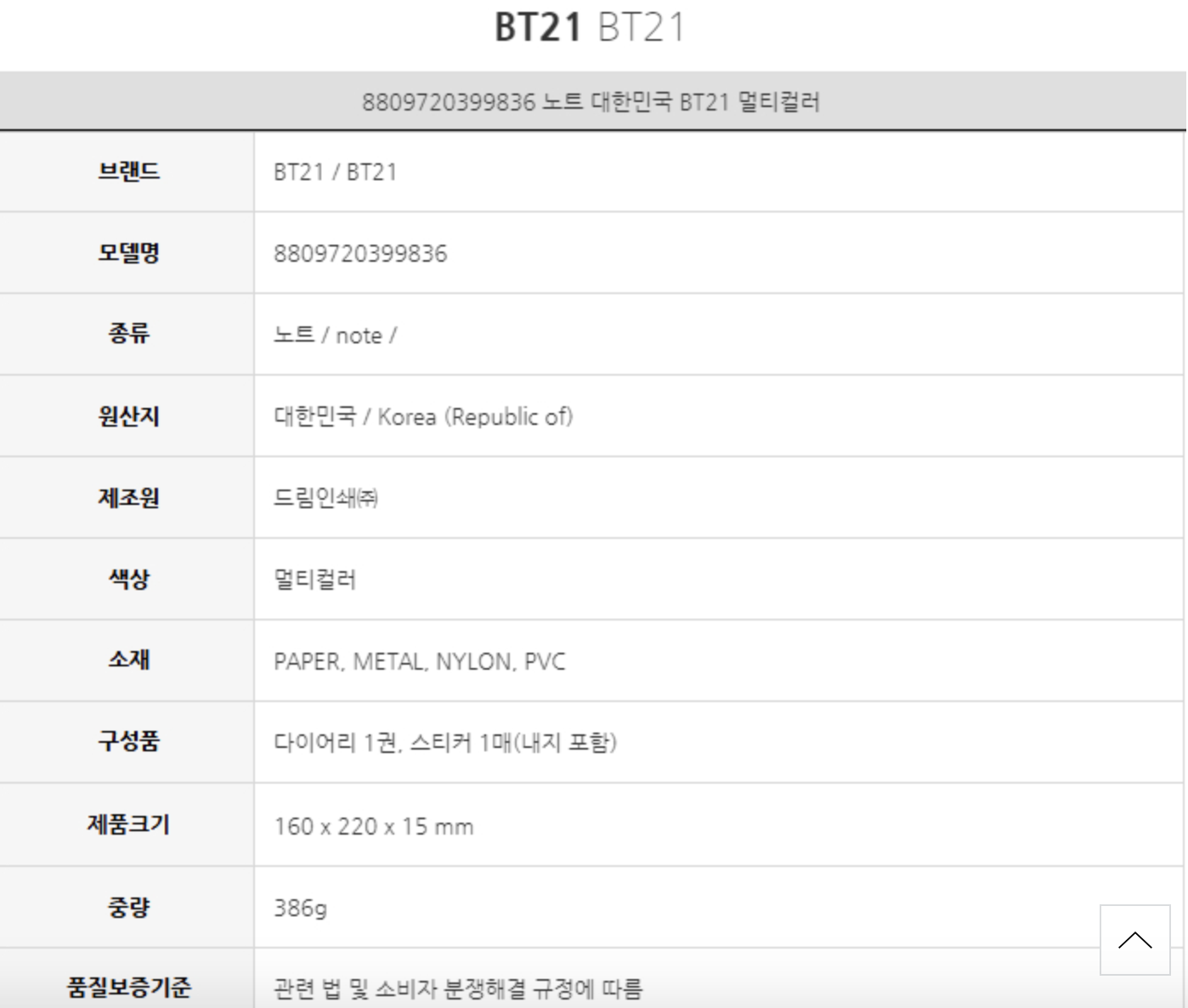Click the 색상 row label
This screenshot has width=1188, height=1008.
click(128, 579)
